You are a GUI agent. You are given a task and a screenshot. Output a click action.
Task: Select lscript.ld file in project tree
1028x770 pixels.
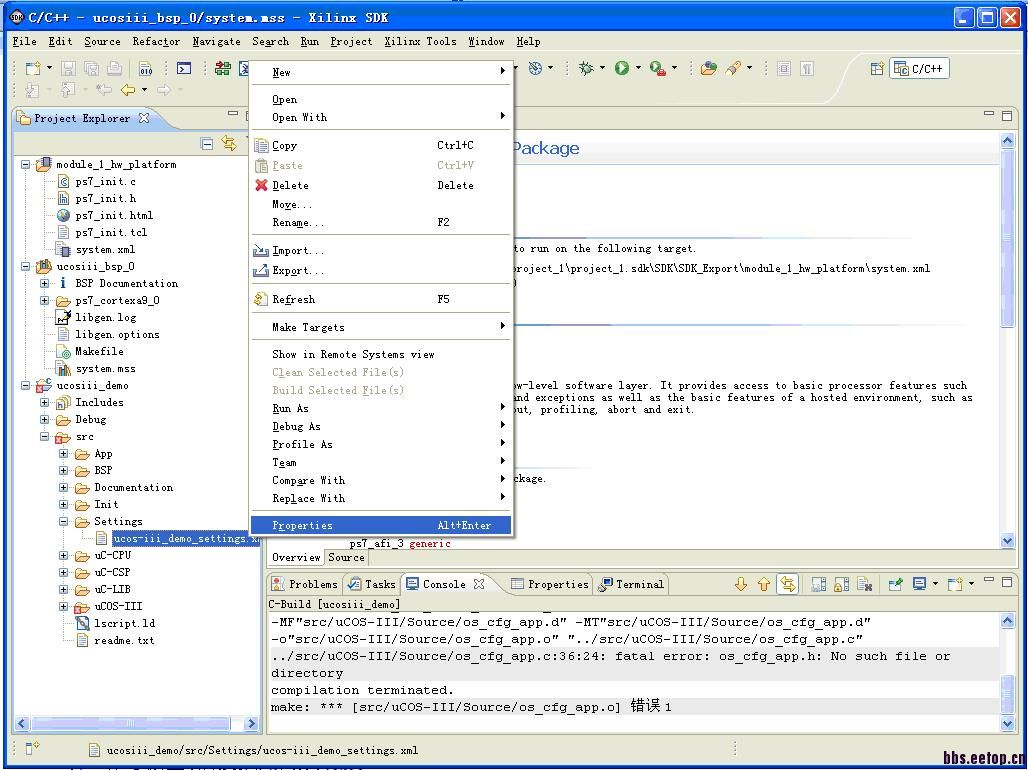point(124,623)
